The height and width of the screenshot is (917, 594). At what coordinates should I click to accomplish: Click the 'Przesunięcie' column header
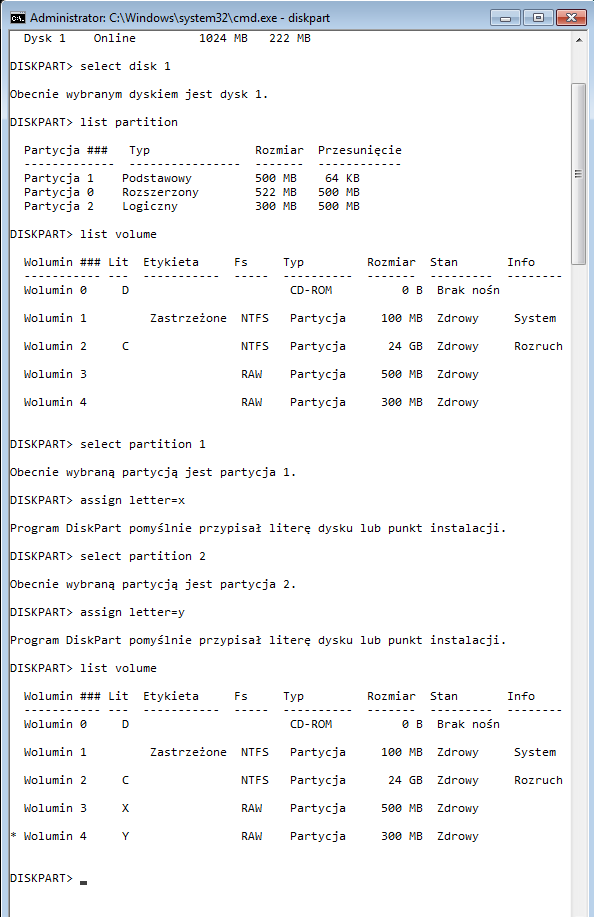pos(360,150)
